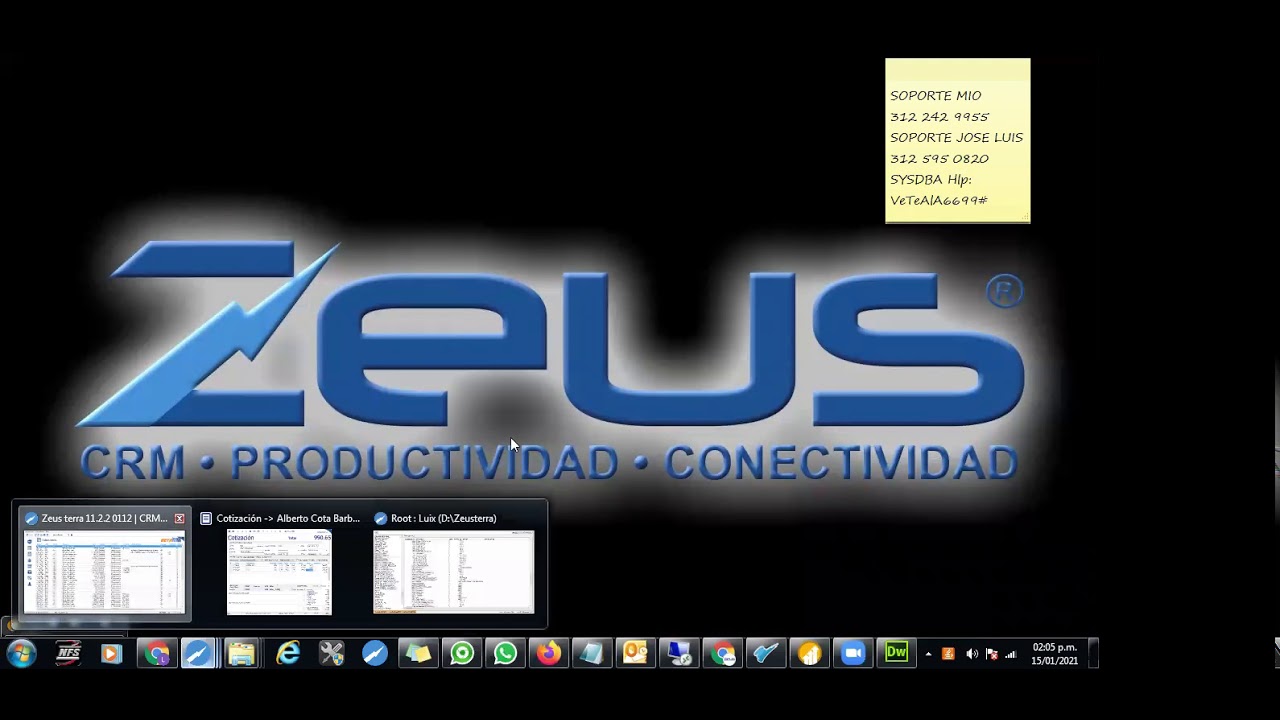Open Outlook from the taskbar

pyautogui.click(x=635, y=654)
